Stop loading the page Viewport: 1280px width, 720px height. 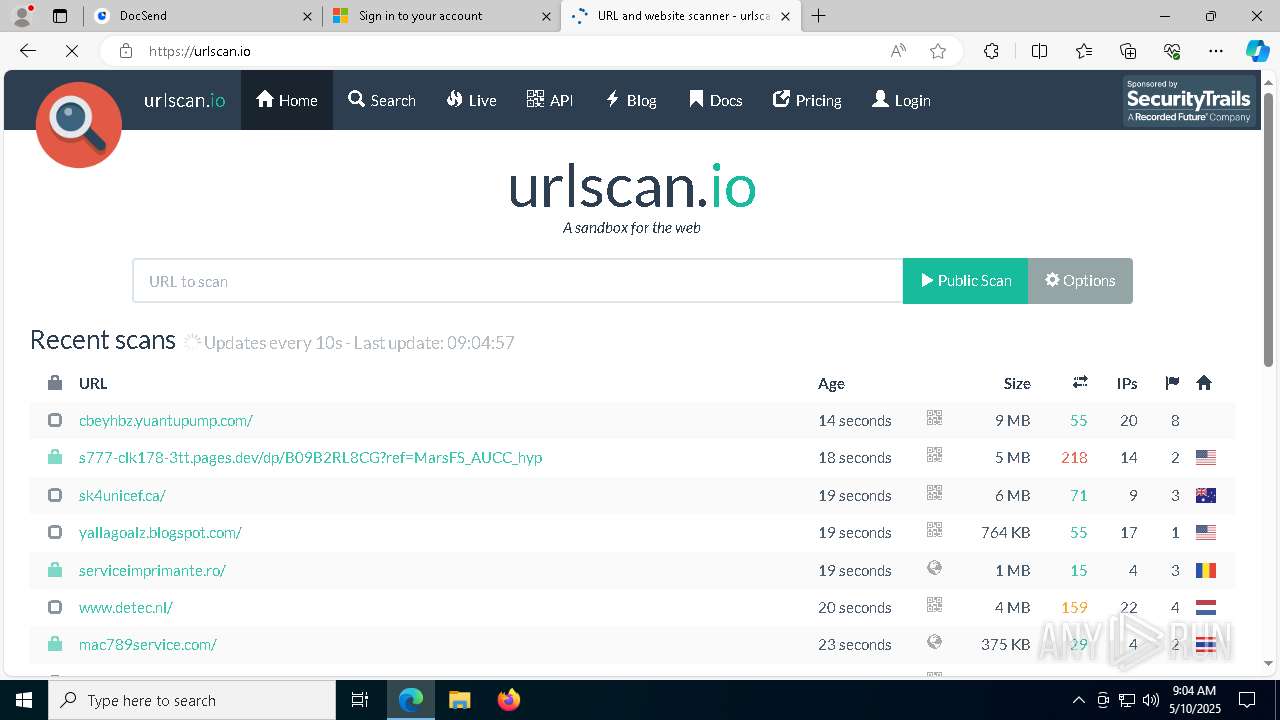pyautogui.click(x=72, y=51)
